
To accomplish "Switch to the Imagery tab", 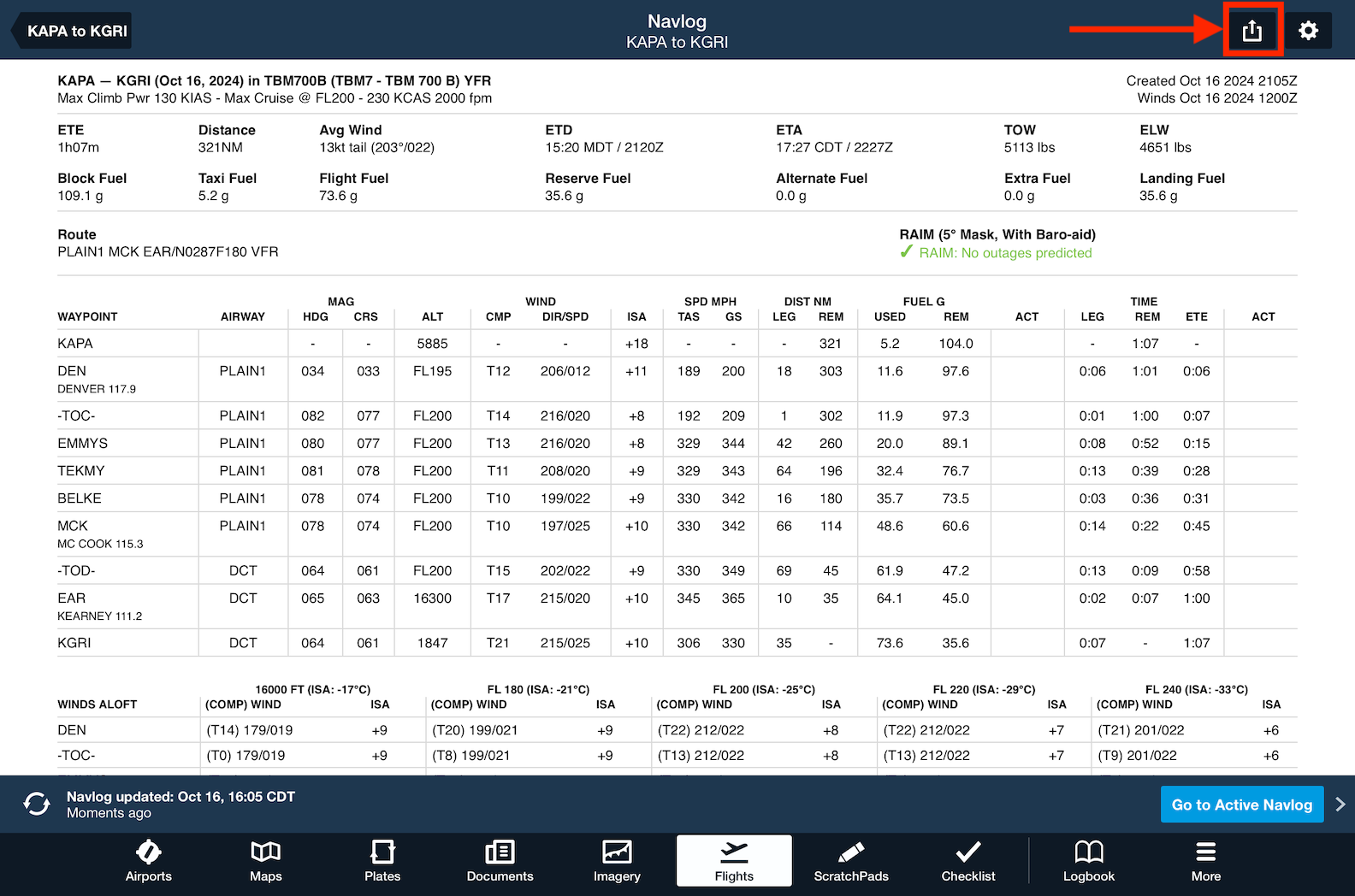I will coord(617,861).
